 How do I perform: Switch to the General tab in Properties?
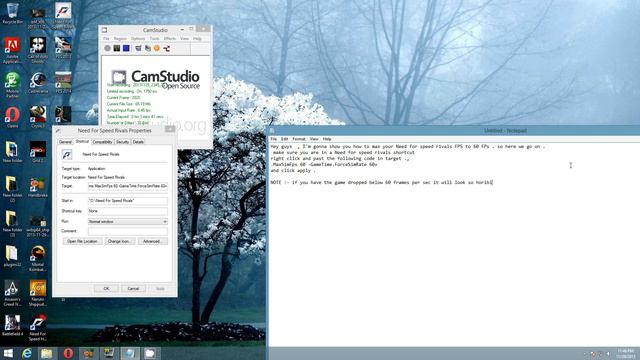coord(65,142)
